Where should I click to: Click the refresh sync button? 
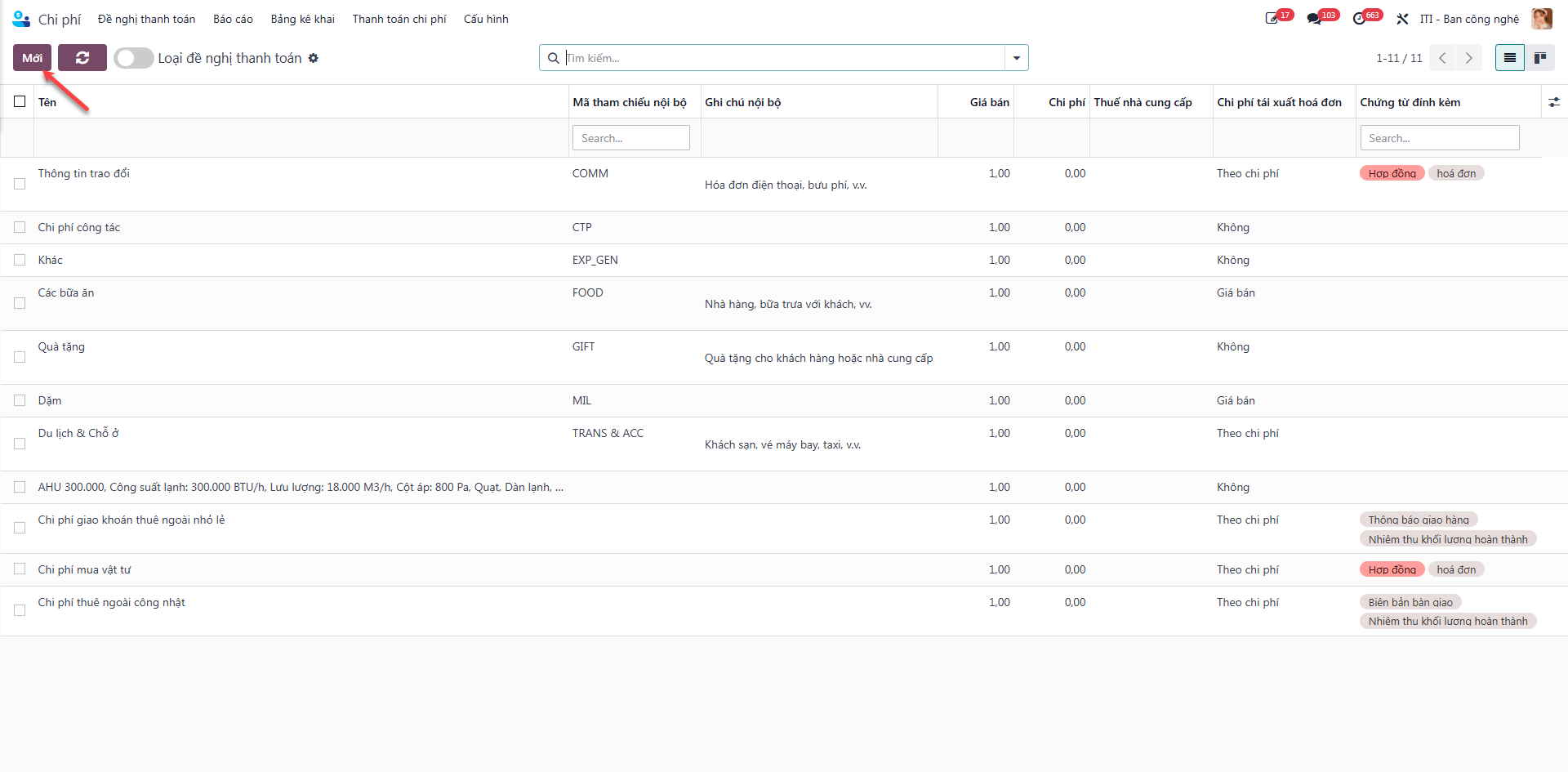(82, 58)
